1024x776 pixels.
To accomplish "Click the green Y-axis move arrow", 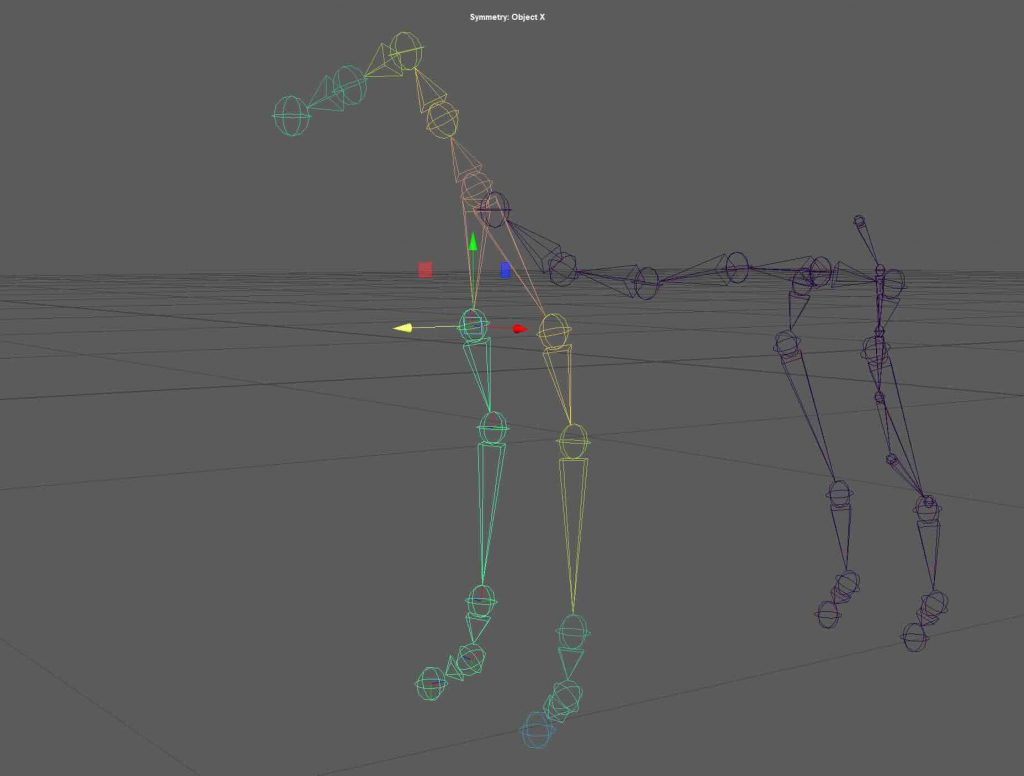I will coord(473,242).
